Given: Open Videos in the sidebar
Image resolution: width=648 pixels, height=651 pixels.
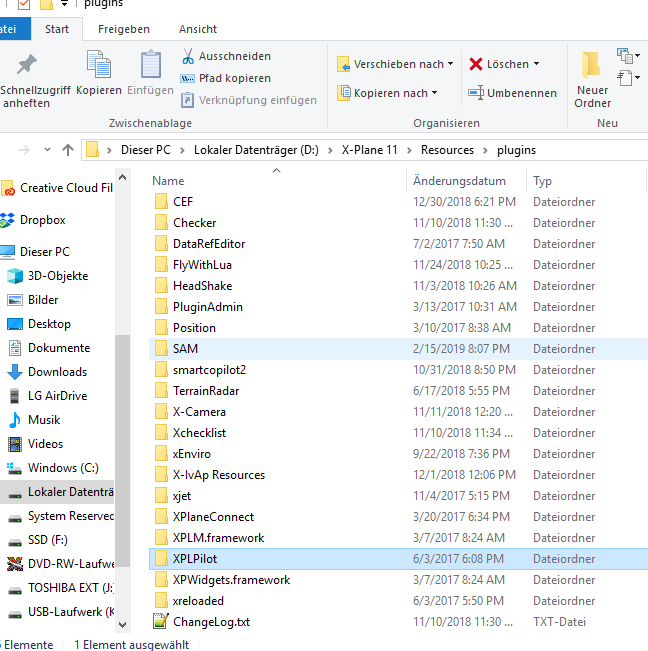Looking at the screenshot, I should pos(37,444).
